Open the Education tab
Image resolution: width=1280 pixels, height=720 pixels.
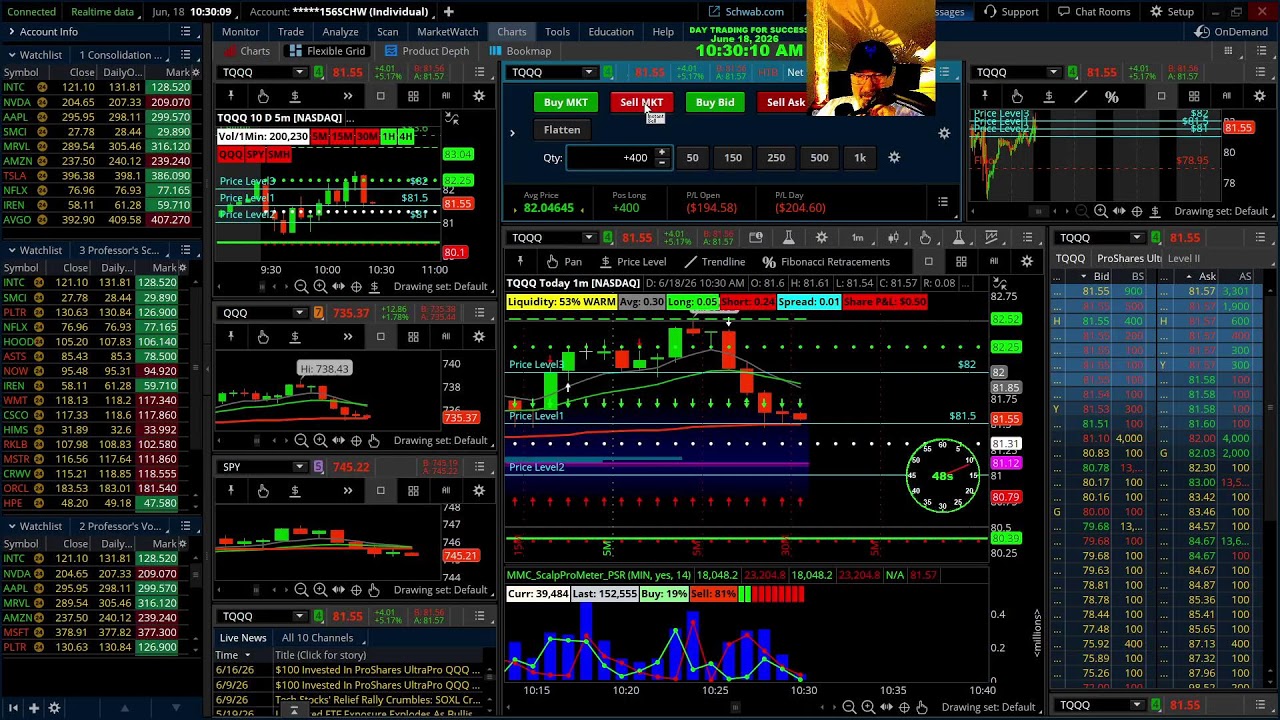[x=611, y=32]
